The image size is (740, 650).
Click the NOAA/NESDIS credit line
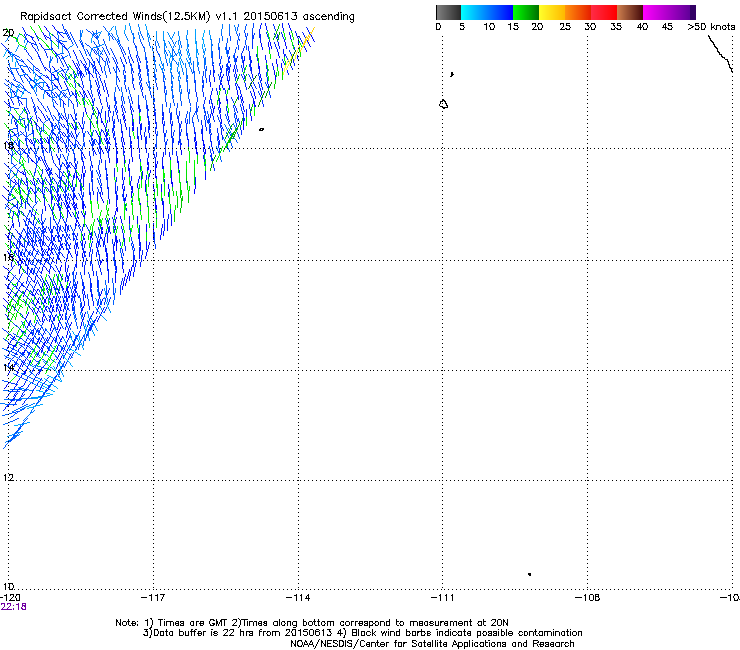click(x=432, y=644)
